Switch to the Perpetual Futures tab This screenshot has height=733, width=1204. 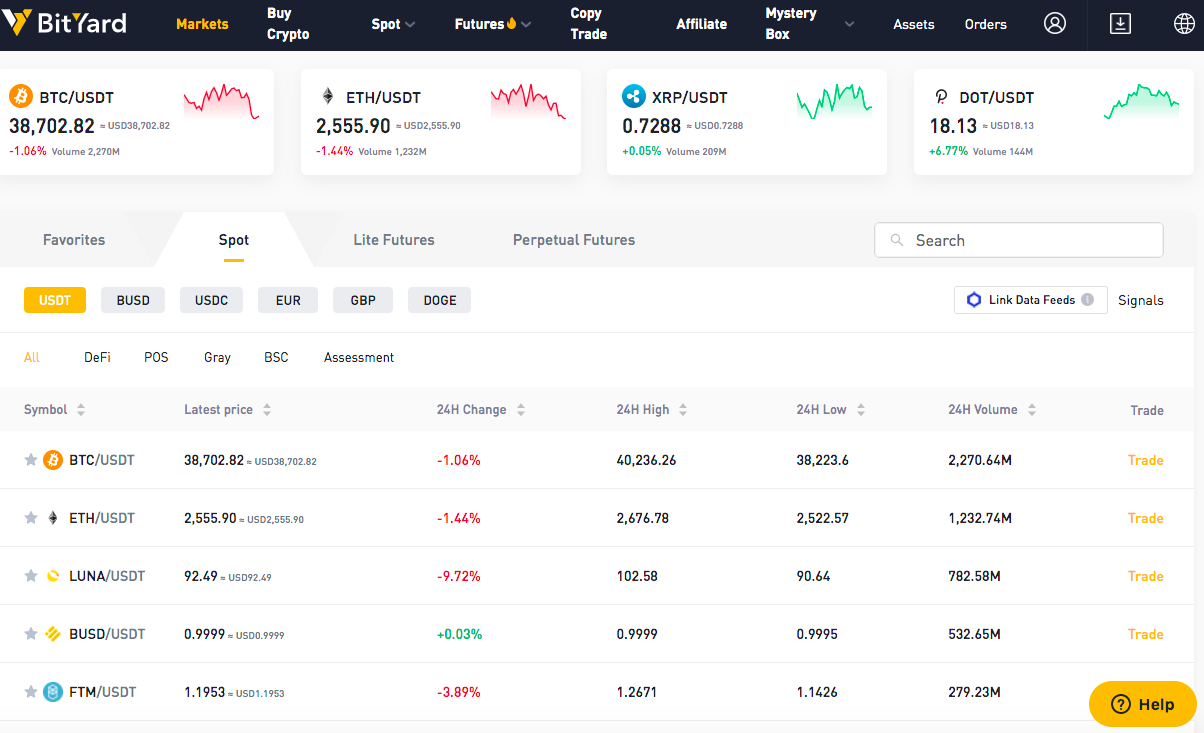[x=574, y=240]
